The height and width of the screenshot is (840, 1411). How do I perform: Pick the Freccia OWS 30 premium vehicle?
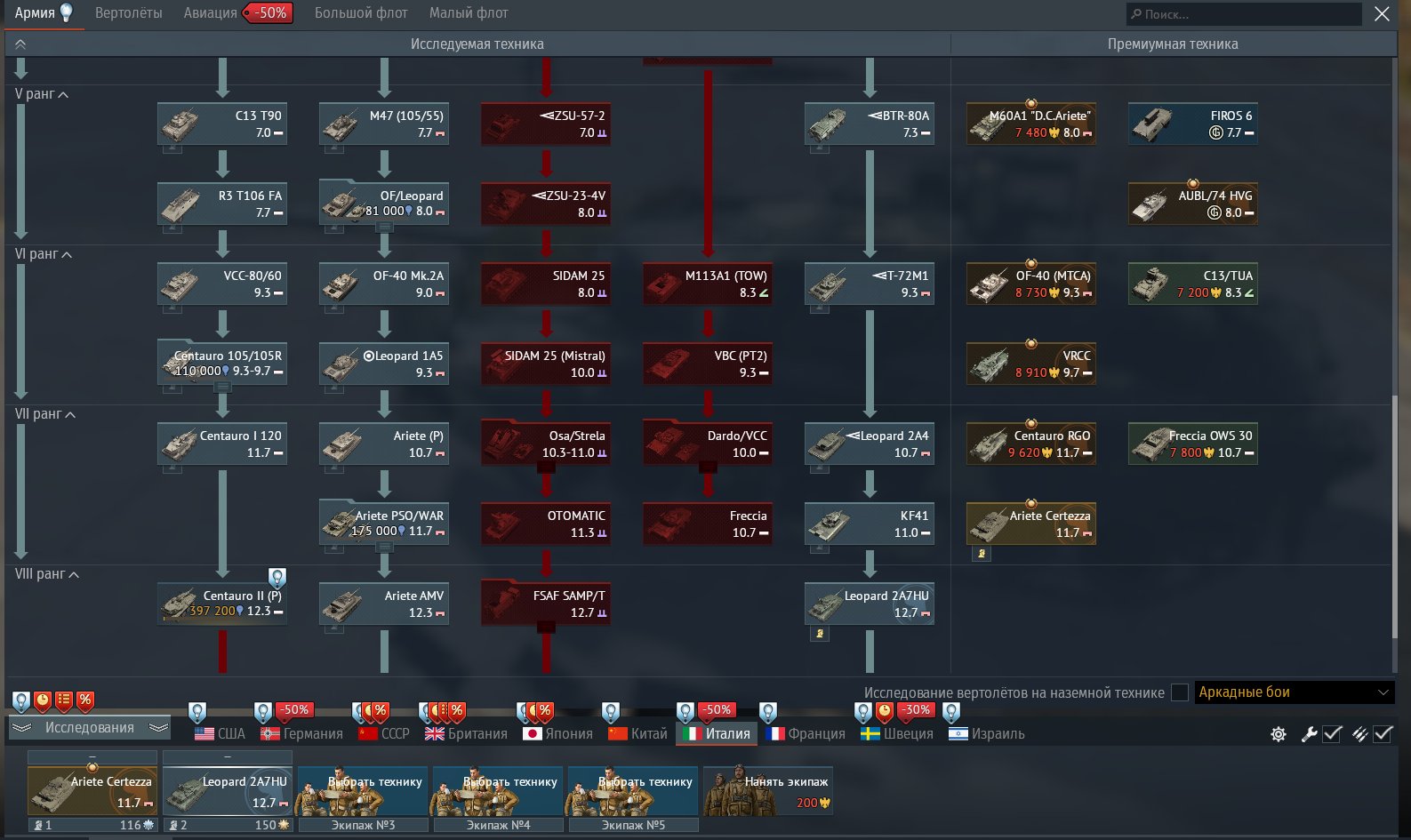pos(1193,444)
